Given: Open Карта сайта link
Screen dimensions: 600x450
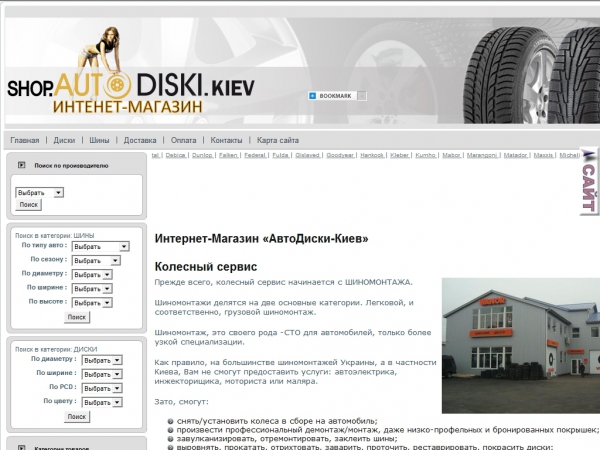Looking at the screenshot, I should (278, 140).
